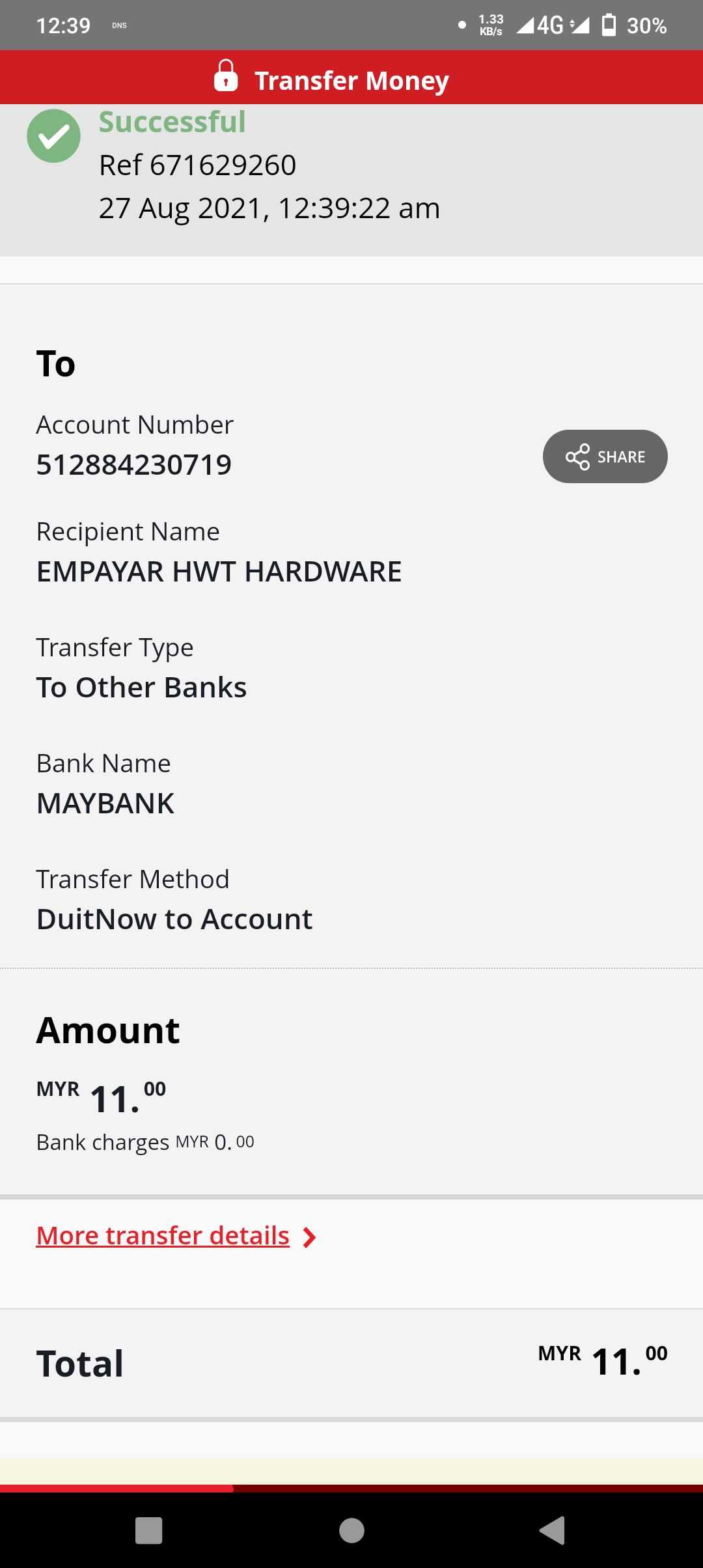
Task: Open More transfer details link
Action: [163, 1236]
